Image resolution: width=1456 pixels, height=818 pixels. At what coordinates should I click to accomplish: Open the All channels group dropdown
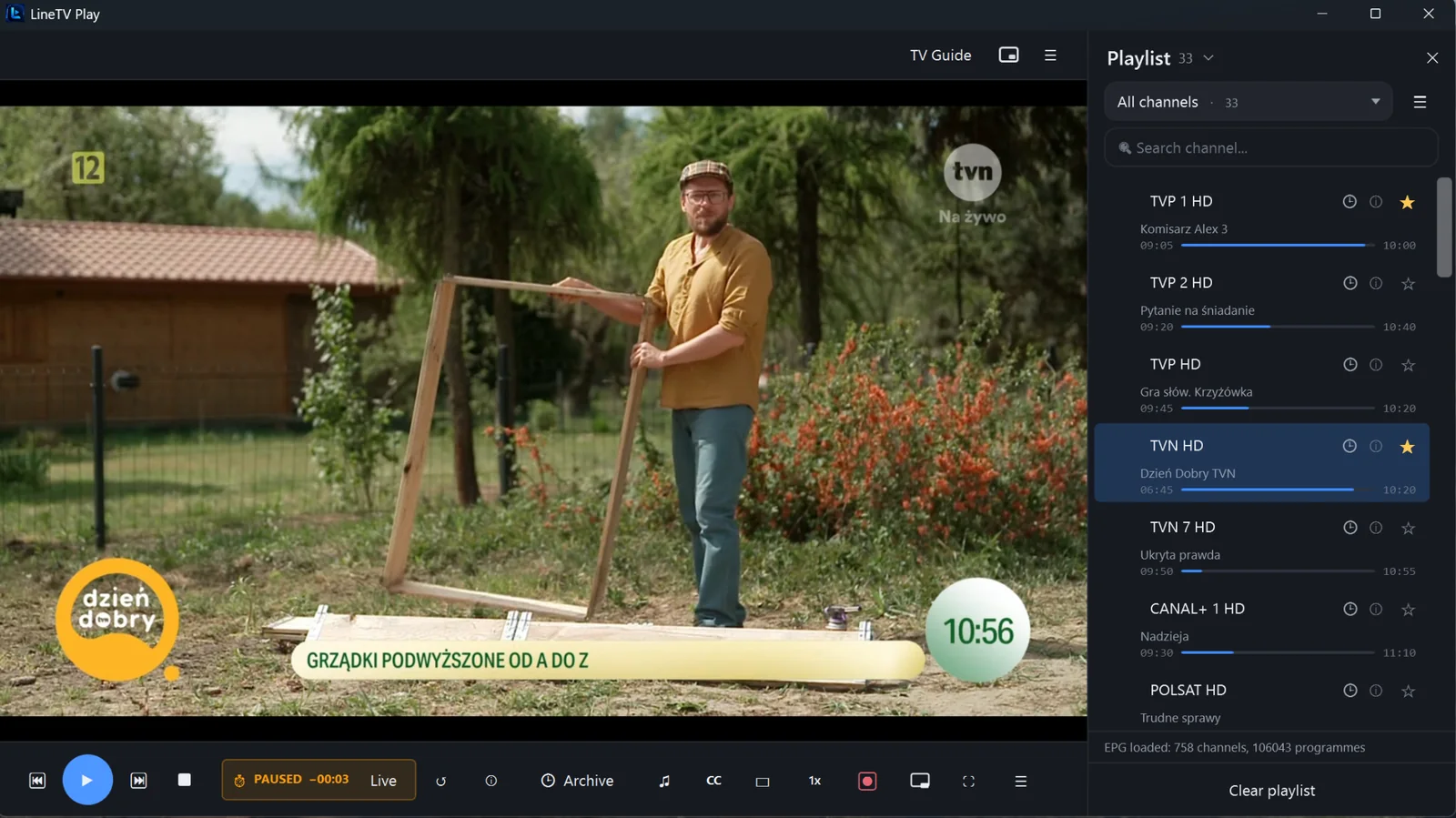tap(1249, 102)
